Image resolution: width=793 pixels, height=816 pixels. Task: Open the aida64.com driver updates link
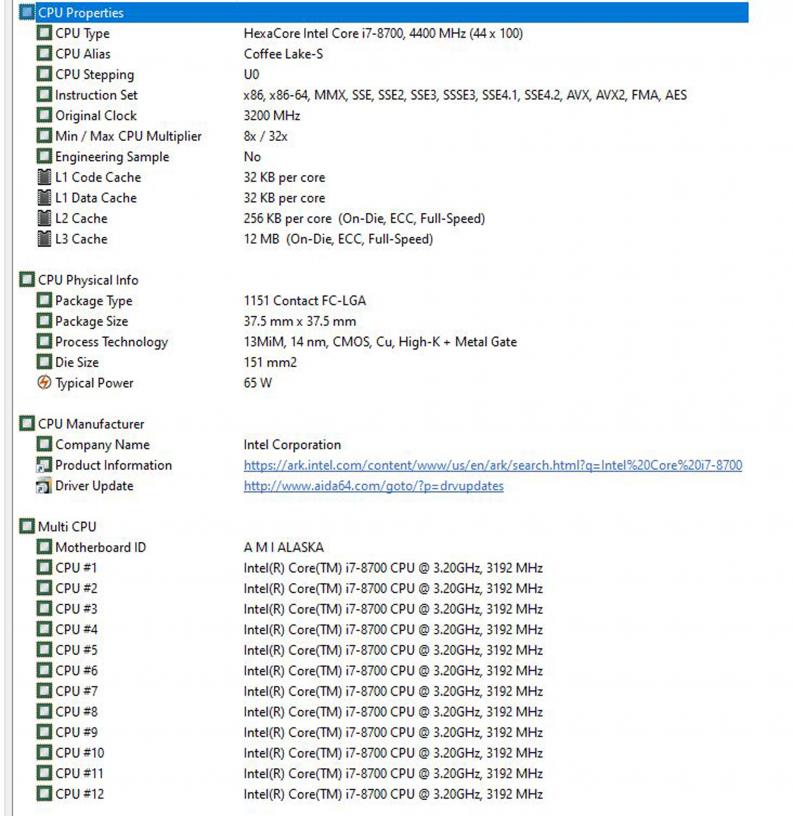coord(374,486)
